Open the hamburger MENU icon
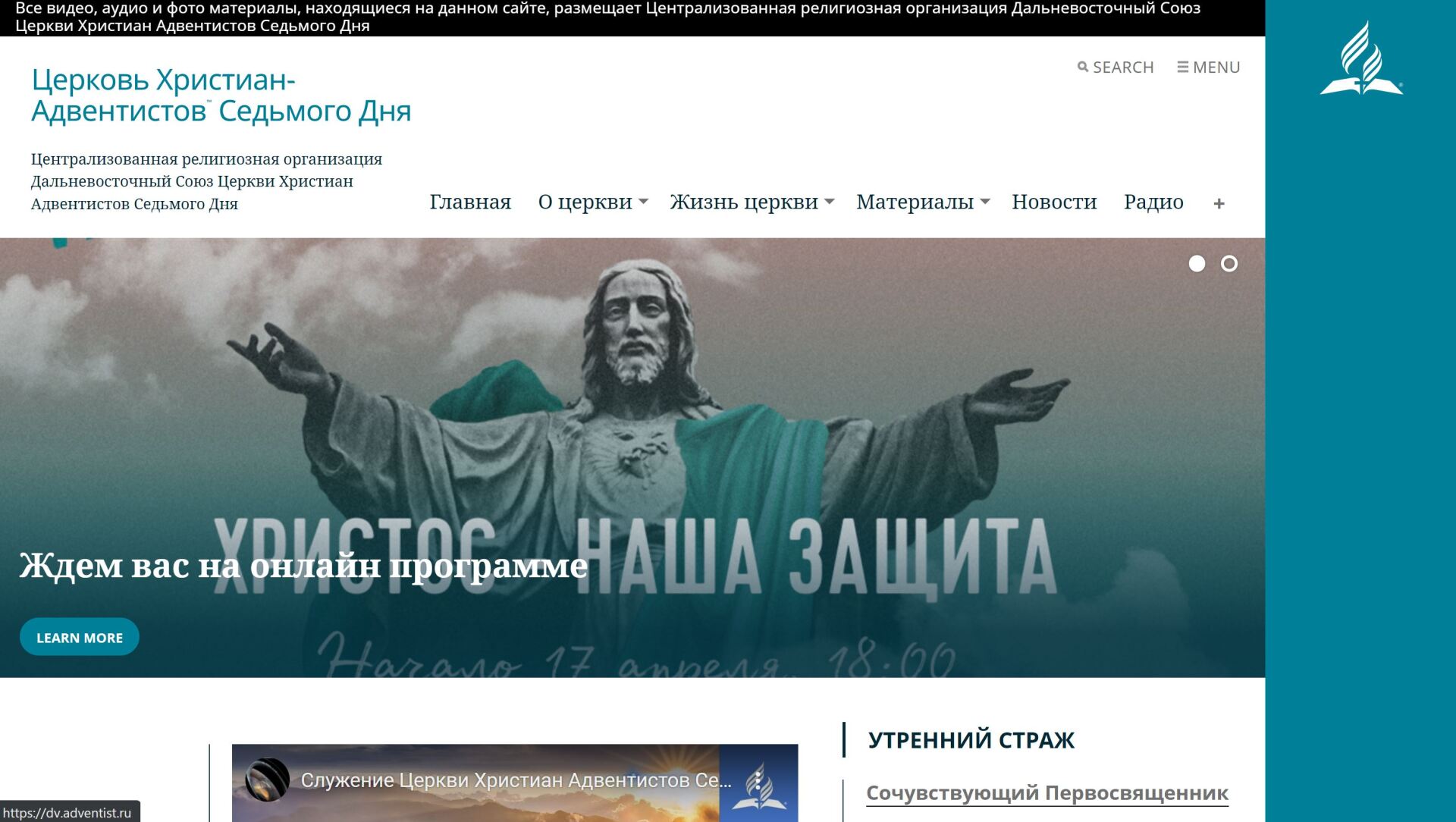Screen dimensions: 1456x822 pyautogui.click(x=1182, y=67)
